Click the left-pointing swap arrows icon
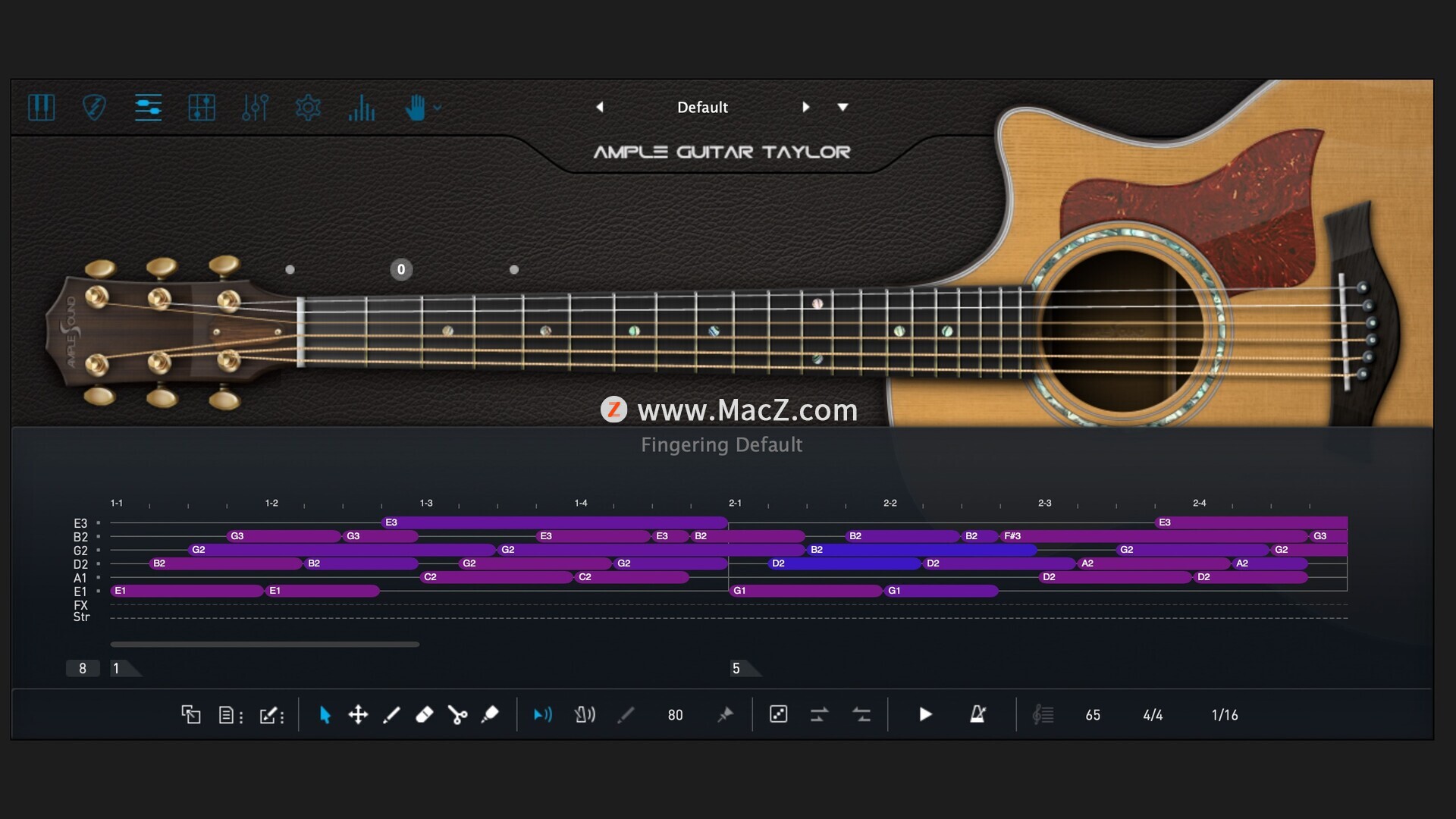This screenshot has height=819, width=1456. pos(861,714)
